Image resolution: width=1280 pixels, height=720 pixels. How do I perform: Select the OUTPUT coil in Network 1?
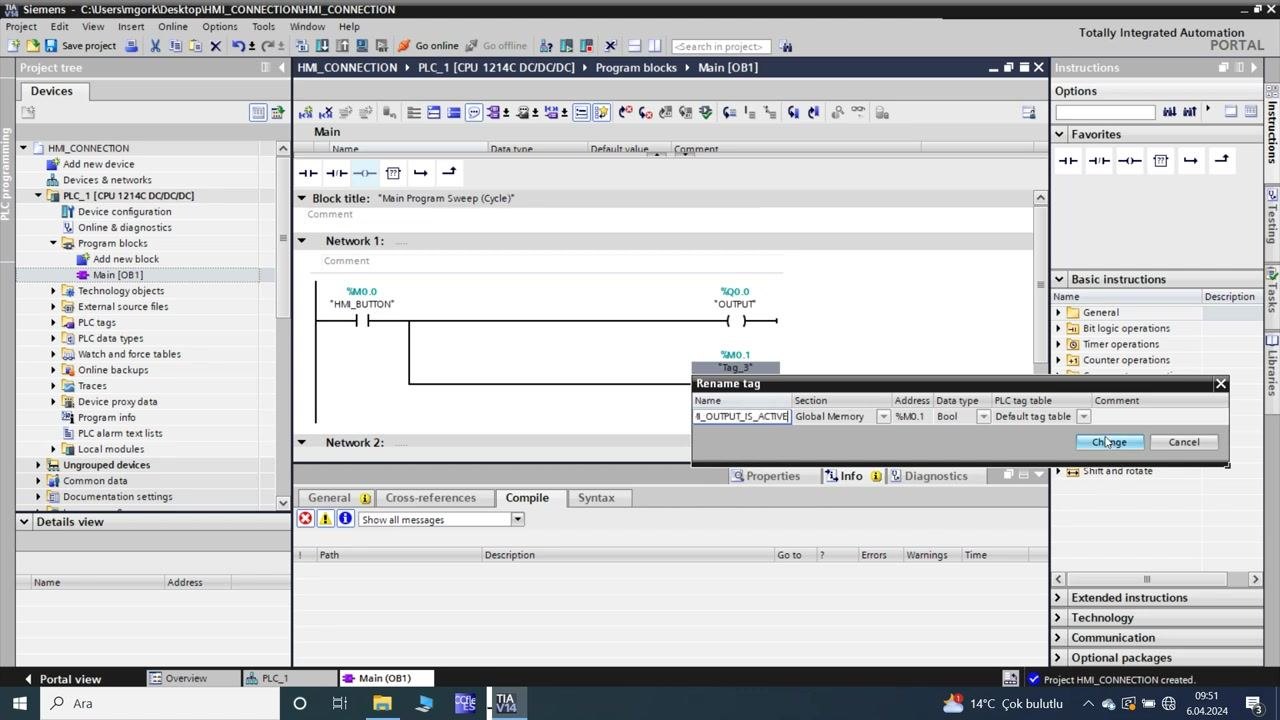(736, 321)
